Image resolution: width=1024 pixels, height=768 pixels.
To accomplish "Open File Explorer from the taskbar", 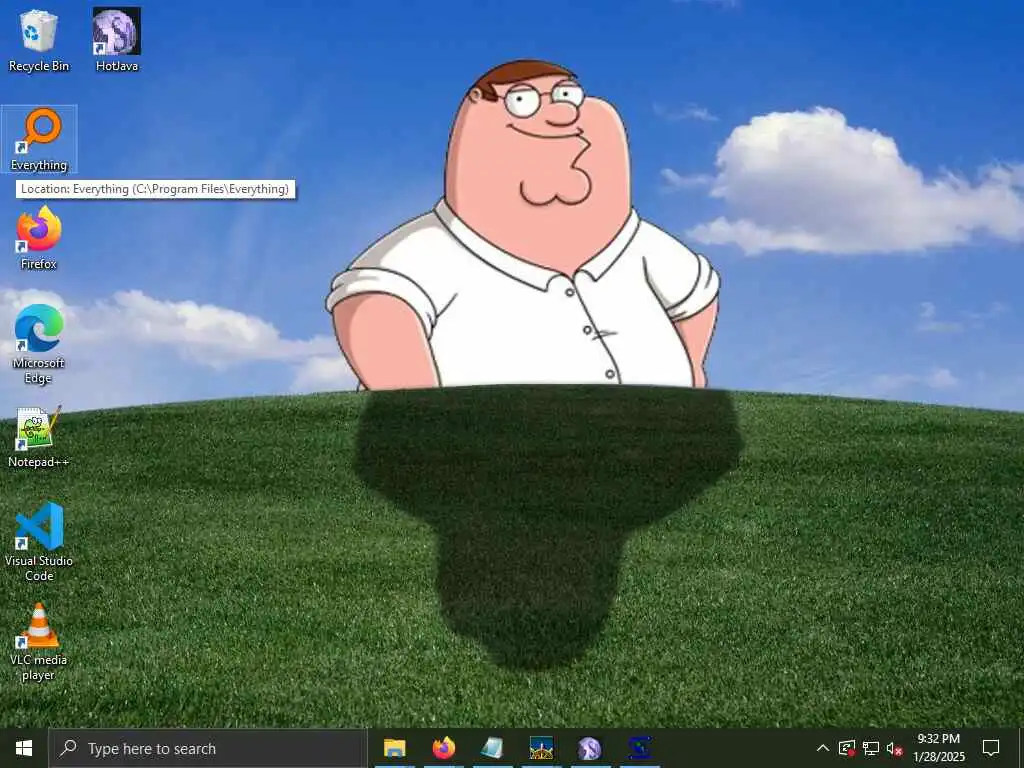I will click(394, 748).
